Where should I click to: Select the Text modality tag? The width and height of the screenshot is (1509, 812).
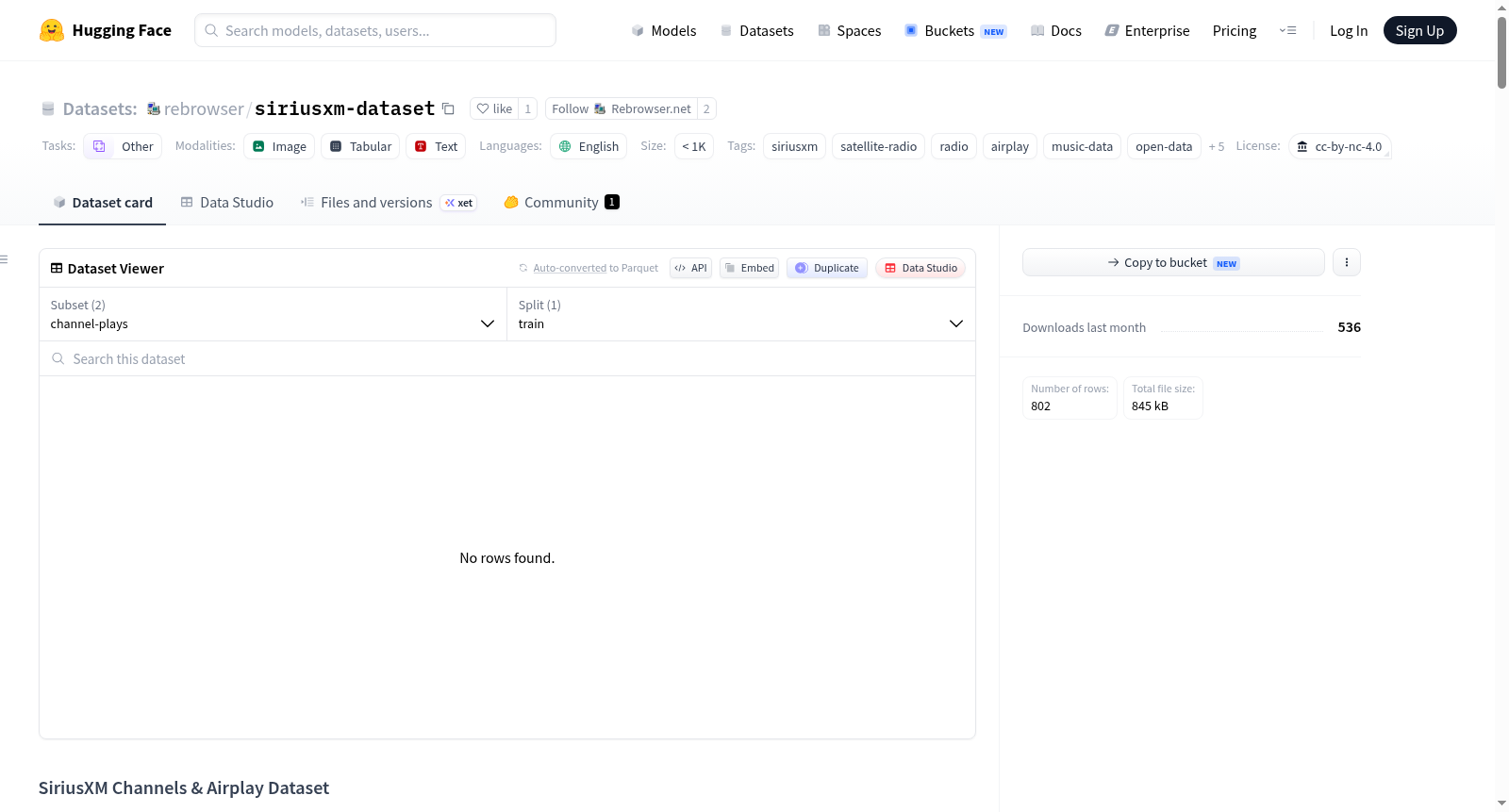coord(436,146)
